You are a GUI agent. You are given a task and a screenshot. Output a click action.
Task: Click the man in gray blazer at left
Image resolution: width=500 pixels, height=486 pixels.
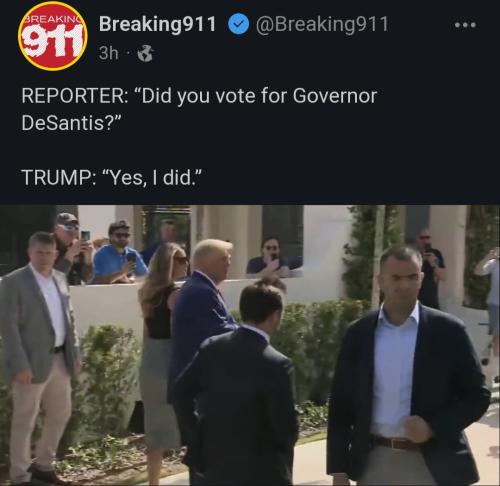(x=38, y=357)
